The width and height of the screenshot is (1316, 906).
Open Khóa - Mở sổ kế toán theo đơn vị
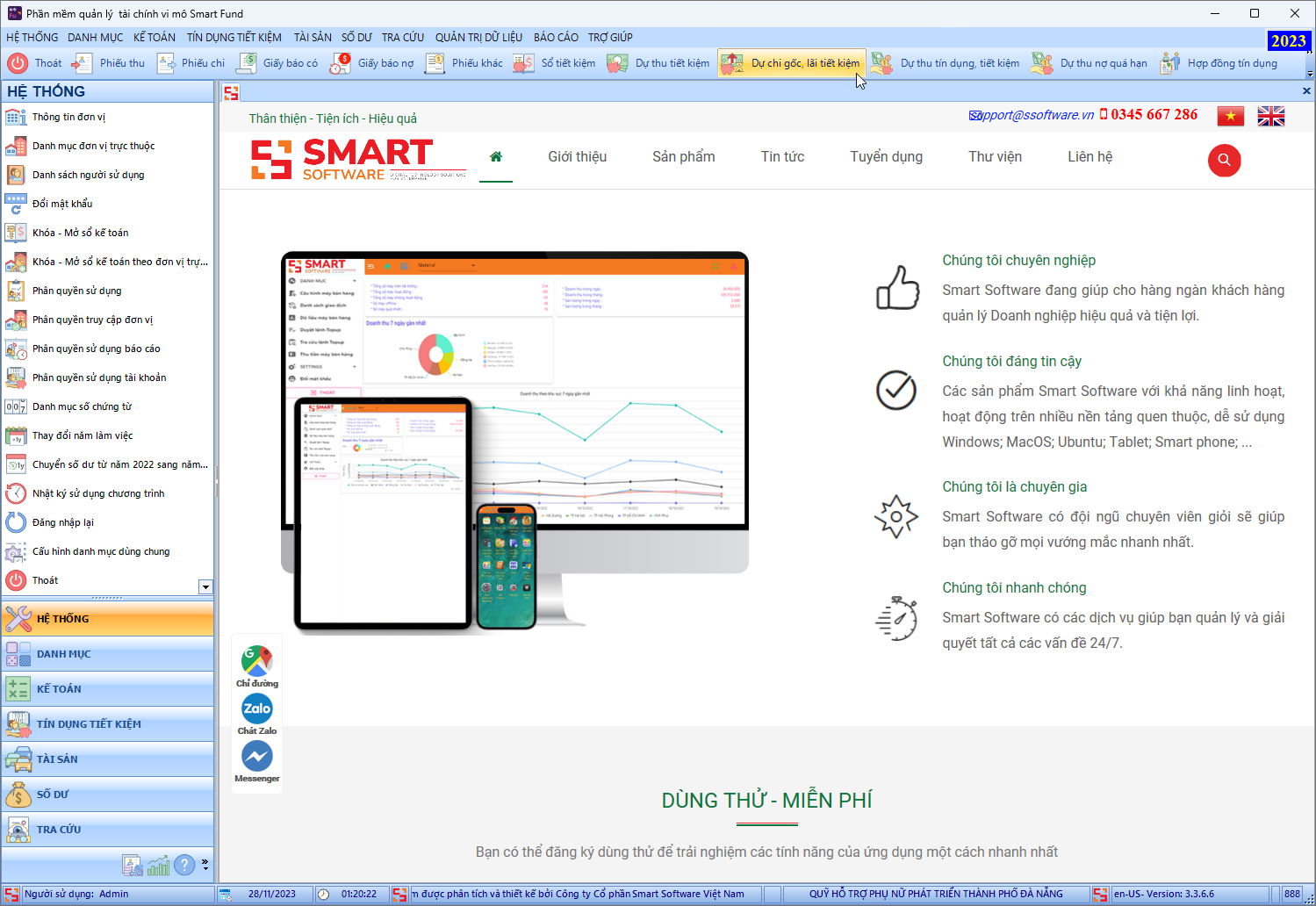coord(107,262)
